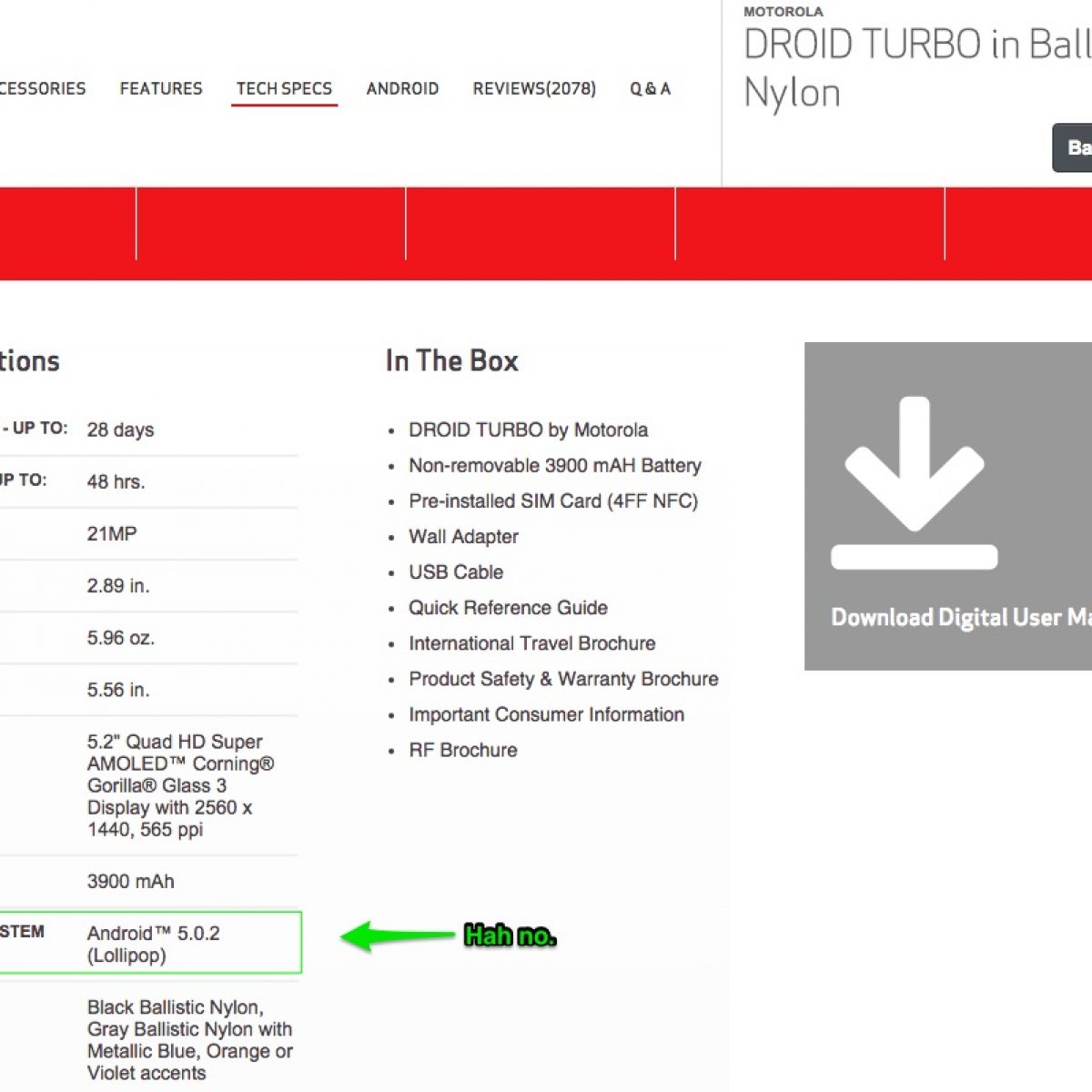
Task: Click the MOTOROLA brand label
Action: pos(783,12)
